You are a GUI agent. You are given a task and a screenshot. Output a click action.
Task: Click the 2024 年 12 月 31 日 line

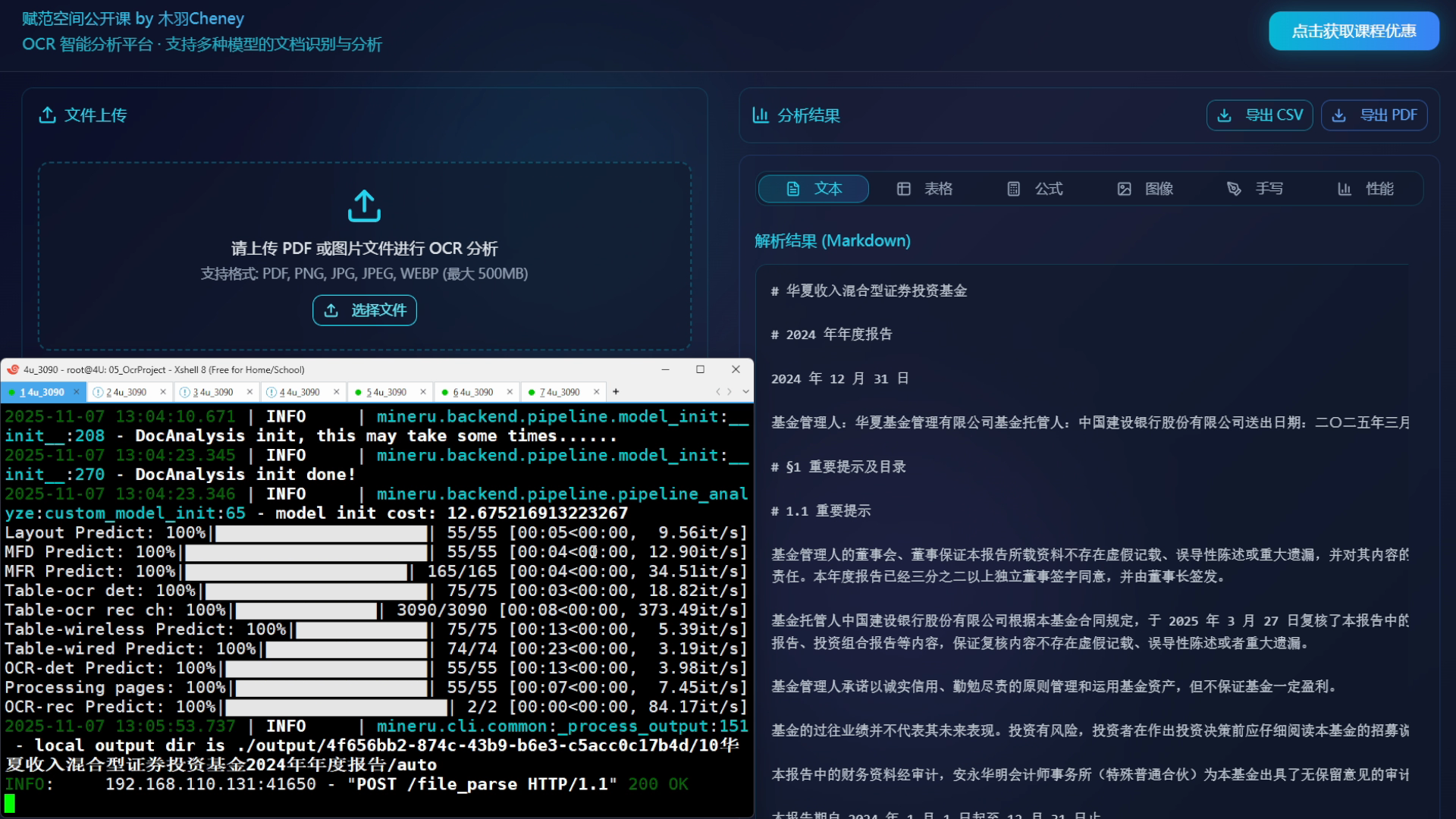pos(840,378)
